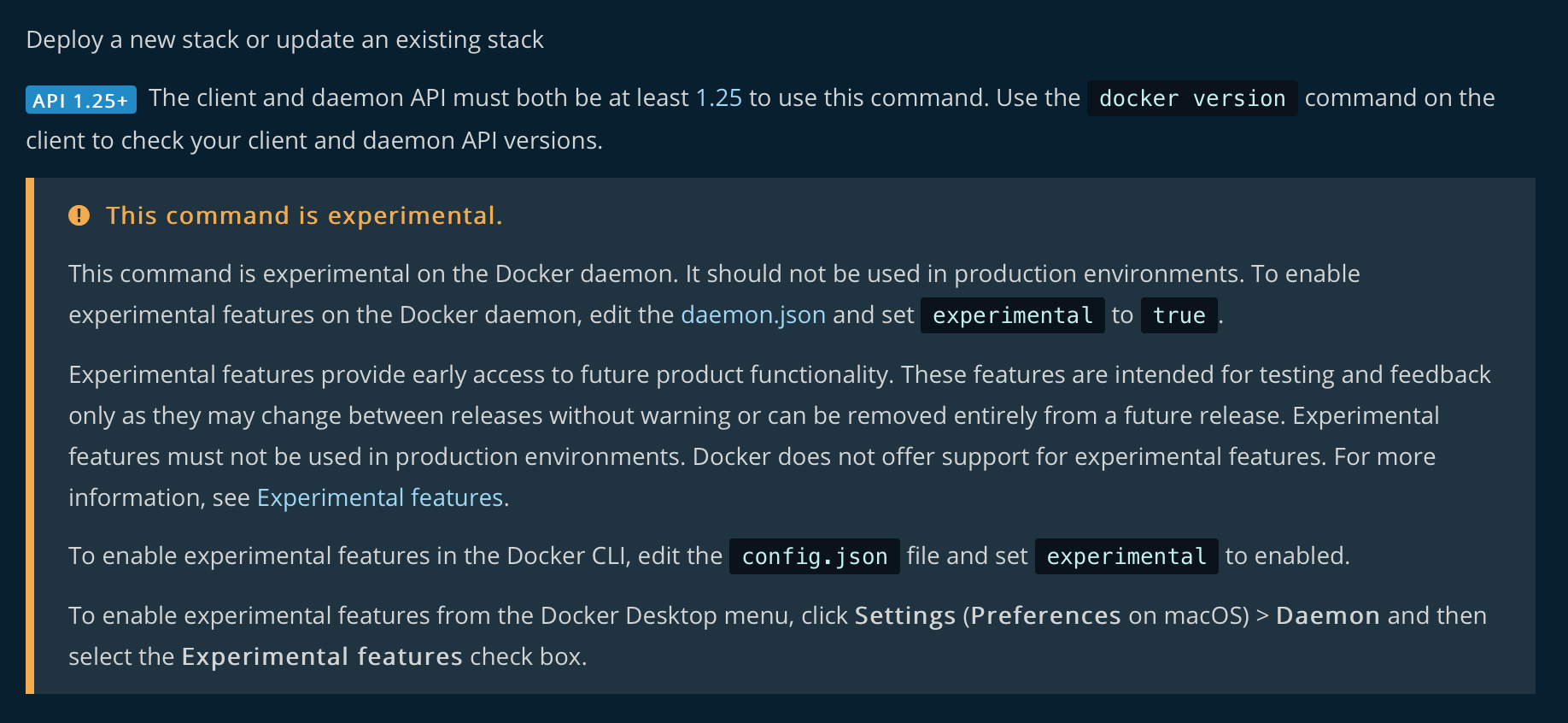Screen dimensions: 1568x723
Task: Click the experimental code after config.json
Action: [x=1126, y=556]
